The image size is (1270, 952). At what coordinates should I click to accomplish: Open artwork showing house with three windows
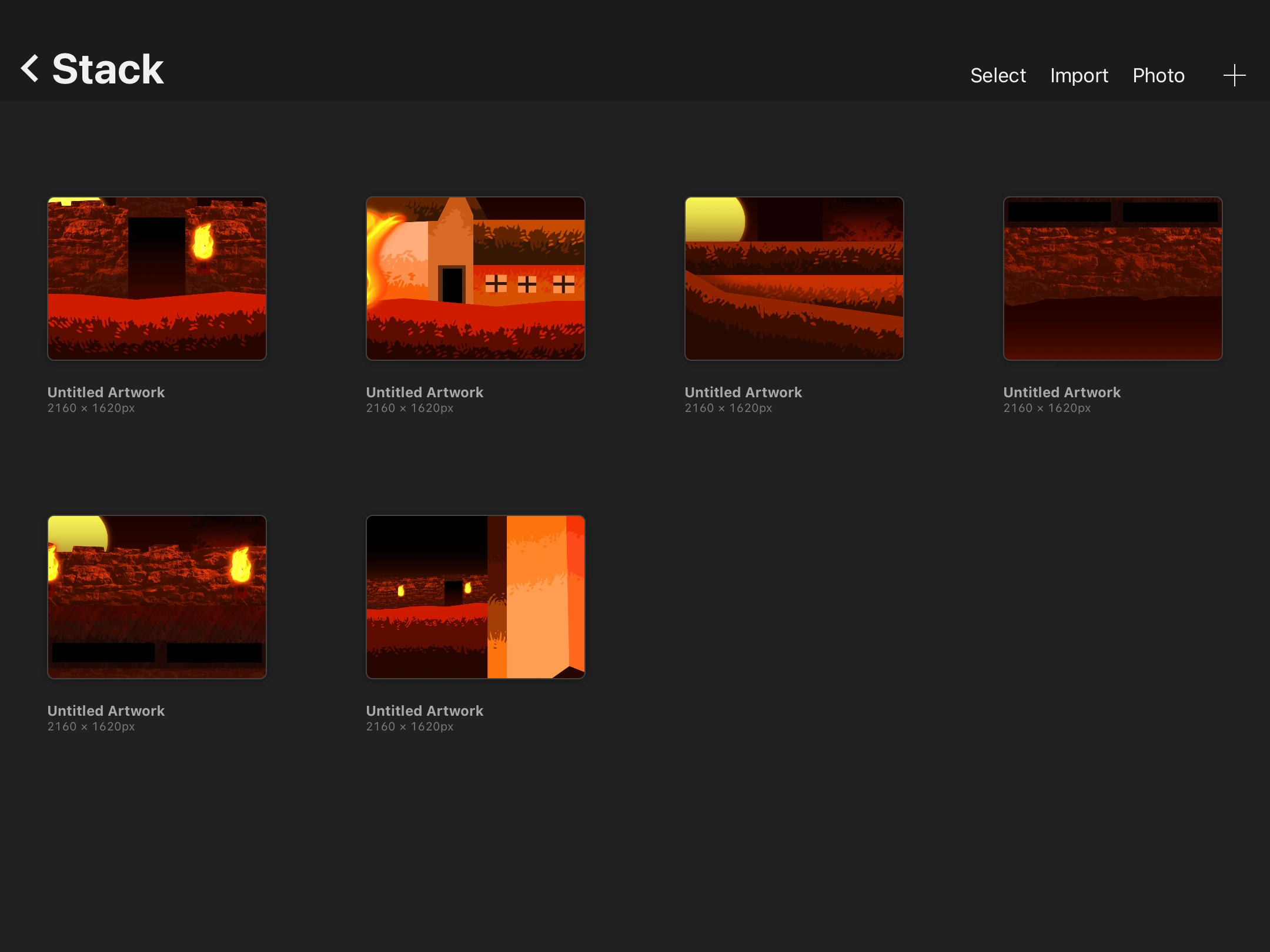[476, 279]
